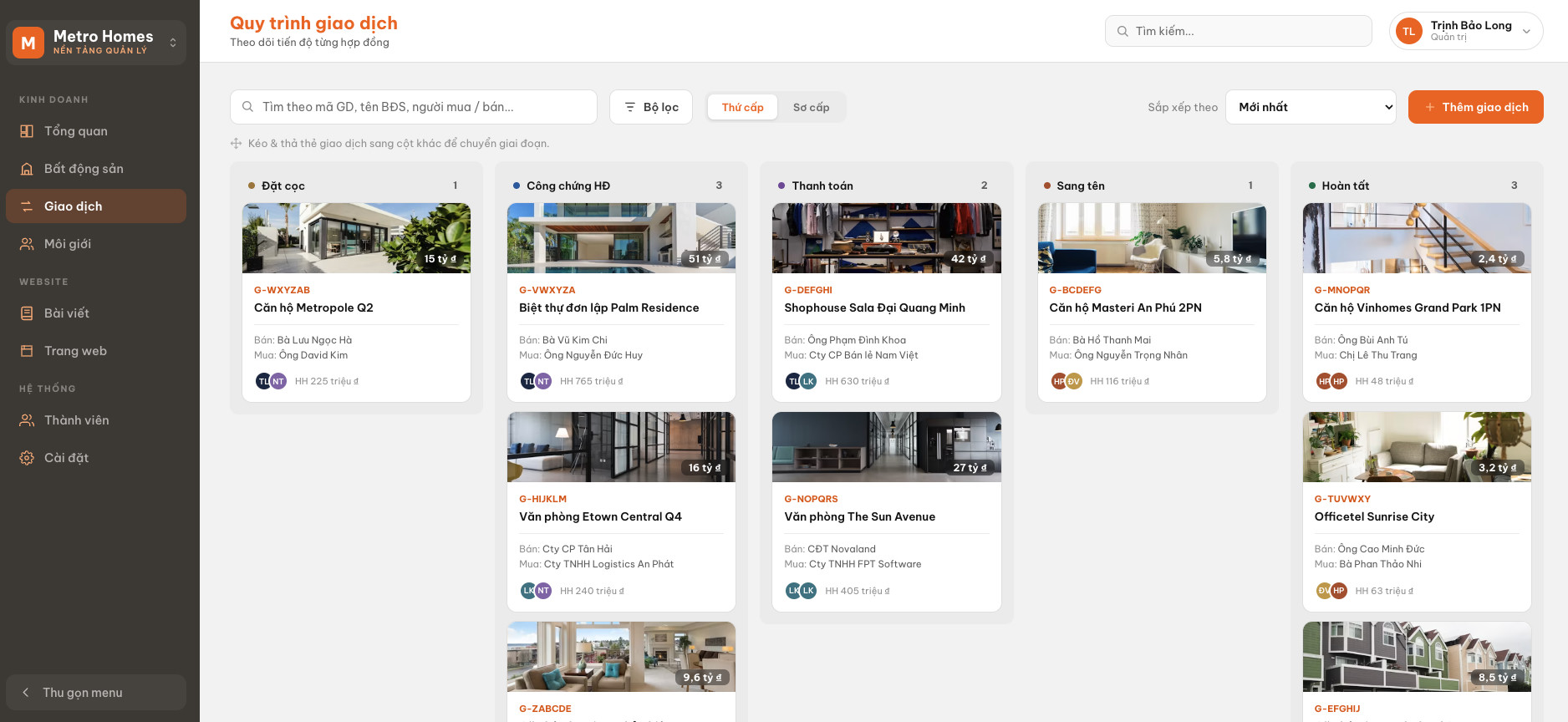Click the NT avatar on the Etown Central Q4 card
1568x722 pixels.
tap(543, 591)
